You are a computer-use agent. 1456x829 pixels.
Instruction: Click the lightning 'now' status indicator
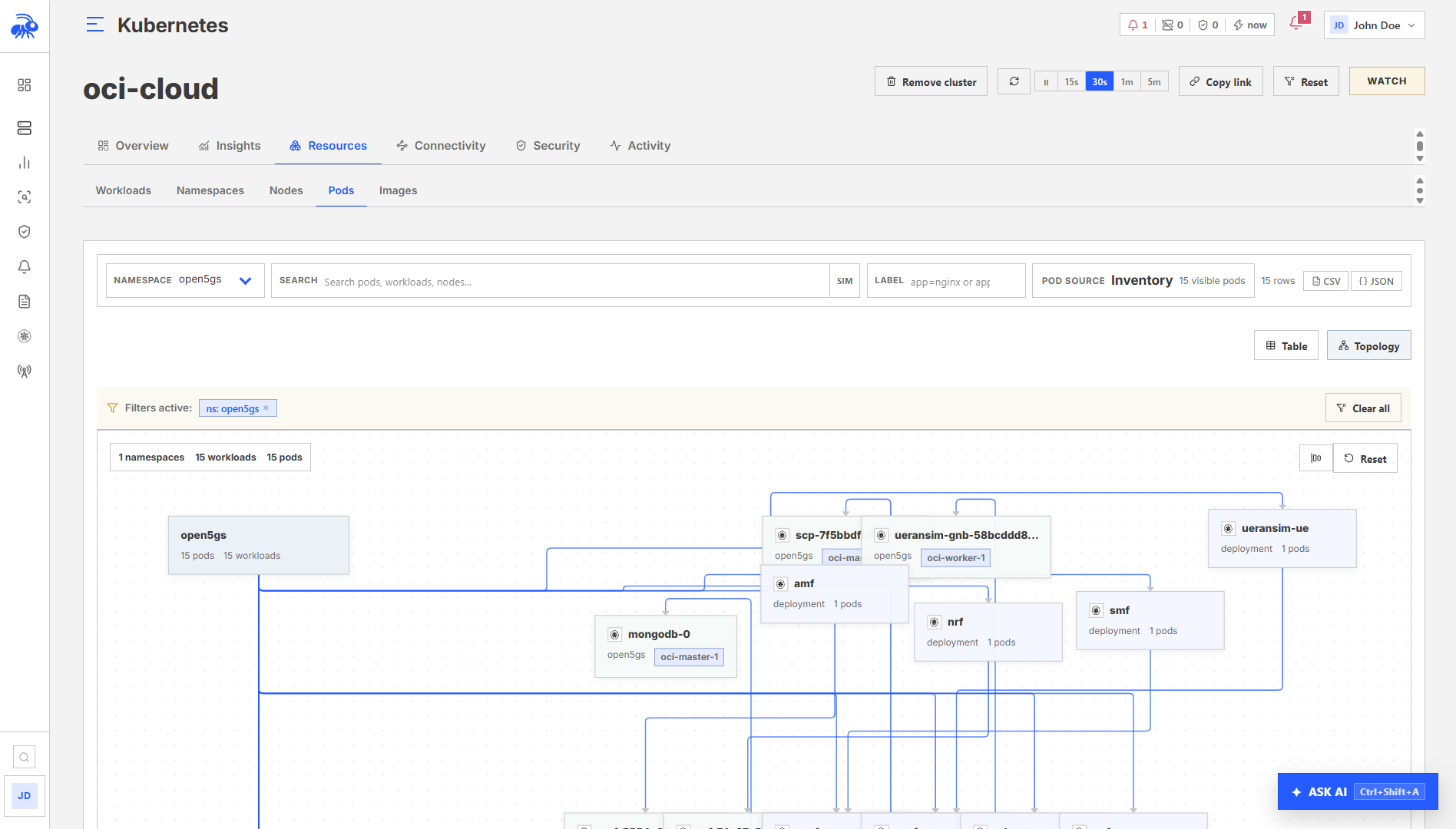coord(1250,25)
